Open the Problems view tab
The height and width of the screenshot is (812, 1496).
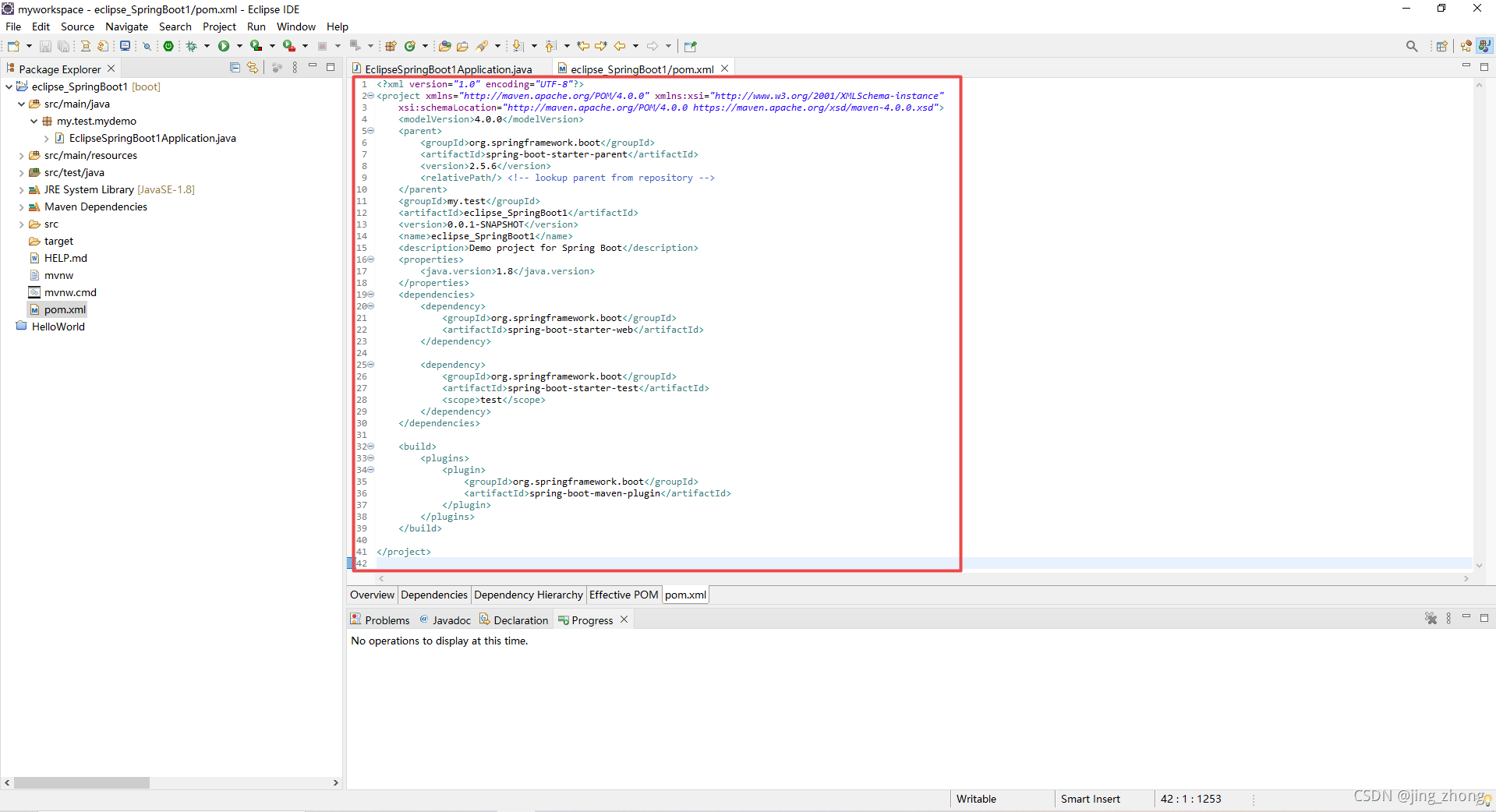pyautogui.click(x=380, y=620)
